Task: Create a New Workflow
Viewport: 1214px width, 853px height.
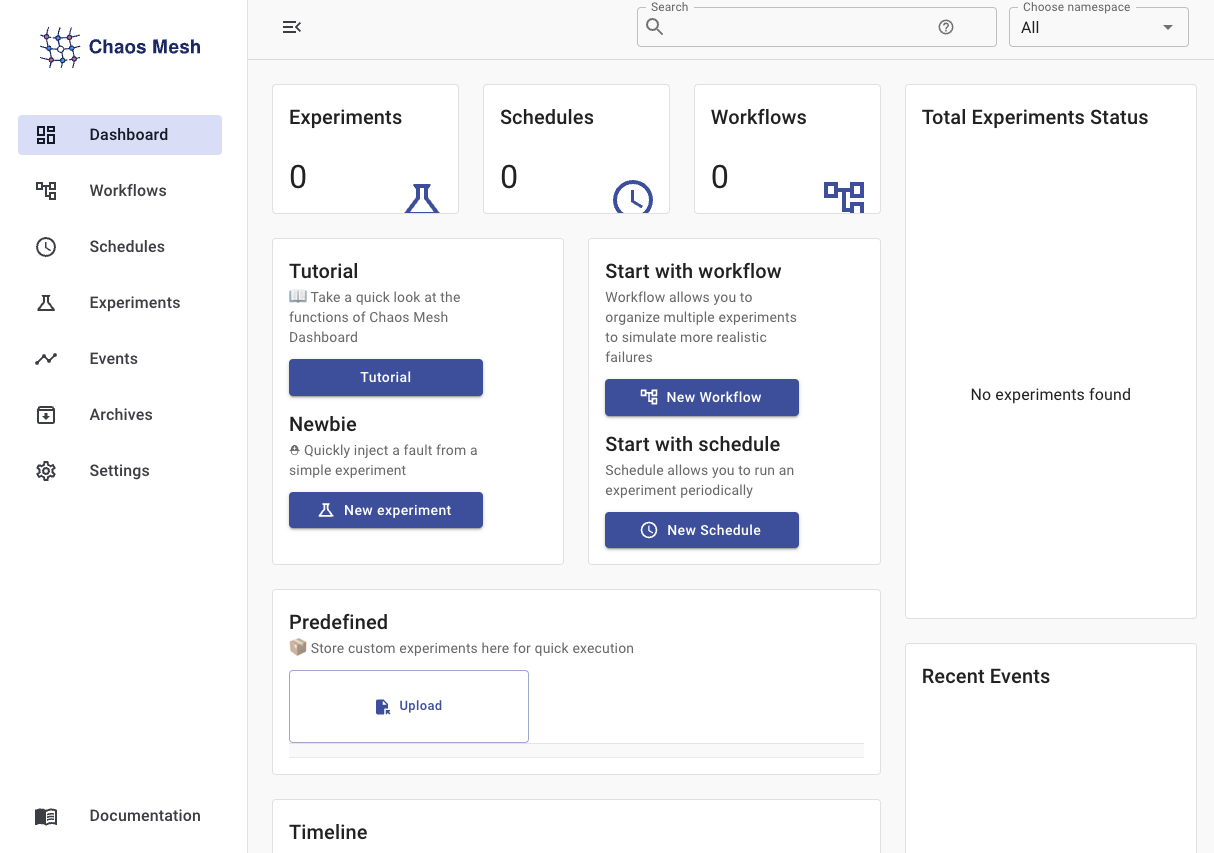Action: click(x=702, y=397)
